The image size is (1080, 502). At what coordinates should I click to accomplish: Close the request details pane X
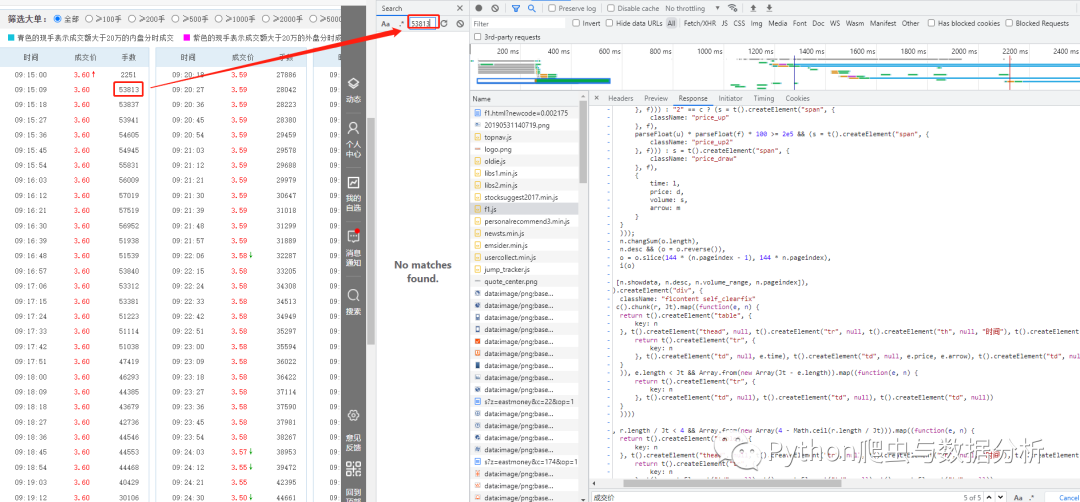(596, 98)
